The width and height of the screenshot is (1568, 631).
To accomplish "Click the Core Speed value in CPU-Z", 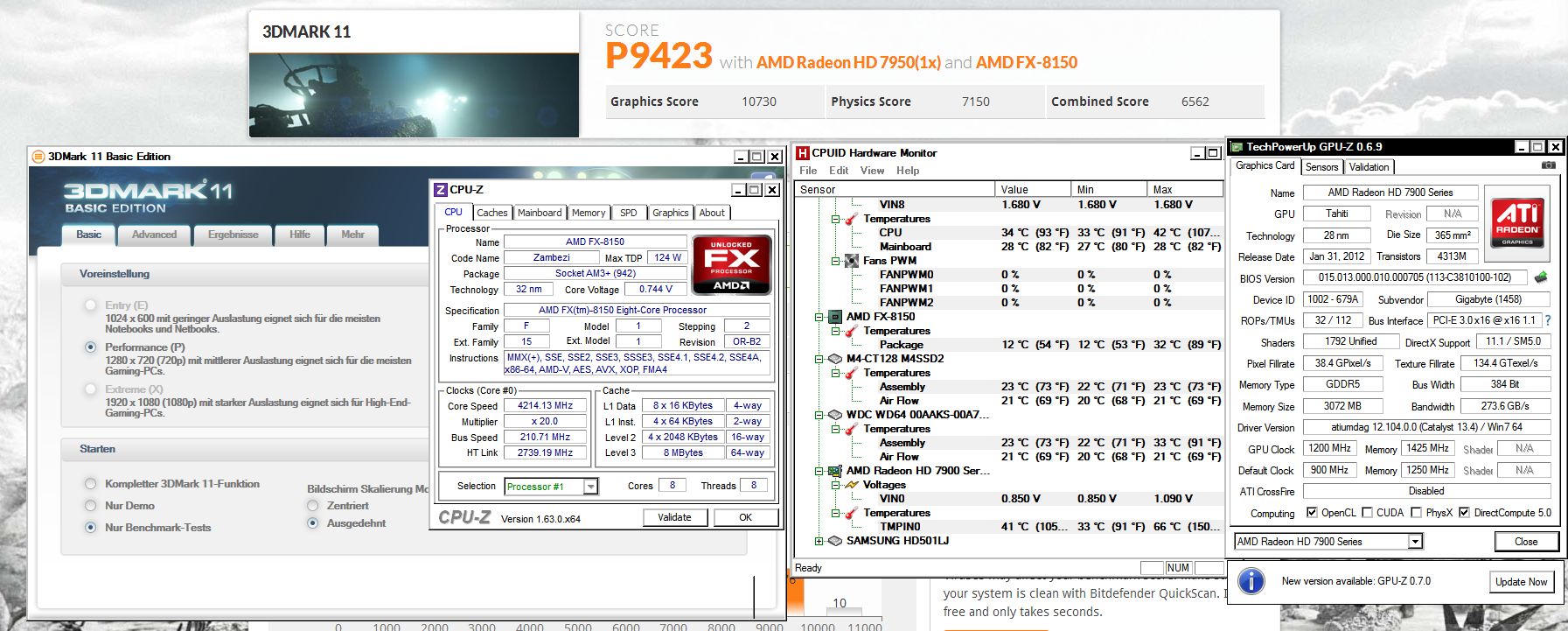I will click(x=545, y=406).
